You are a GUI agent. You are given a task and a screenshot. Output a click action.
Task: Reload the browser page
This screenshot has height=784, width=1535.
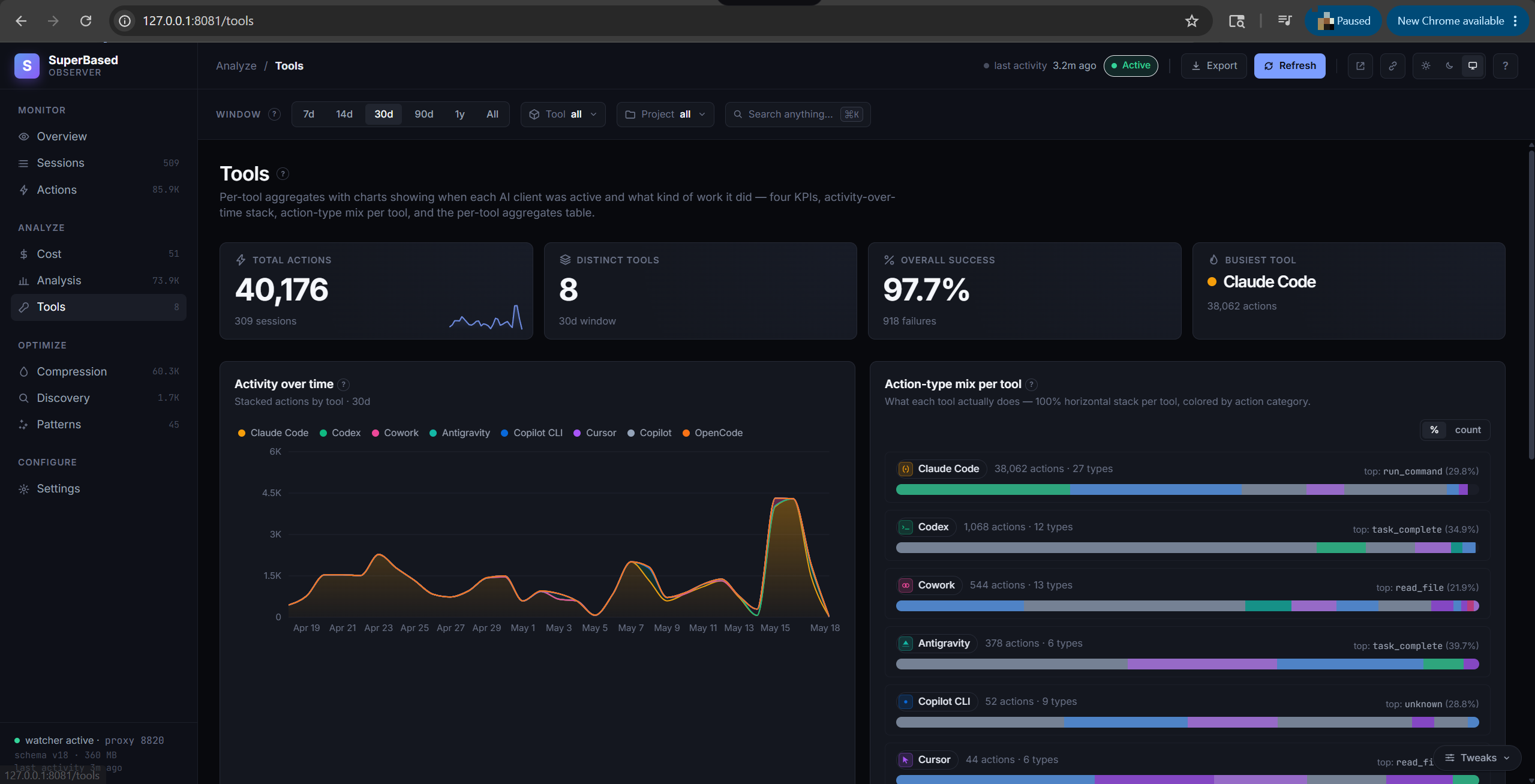pyautogui.click(x=86, y=21)
